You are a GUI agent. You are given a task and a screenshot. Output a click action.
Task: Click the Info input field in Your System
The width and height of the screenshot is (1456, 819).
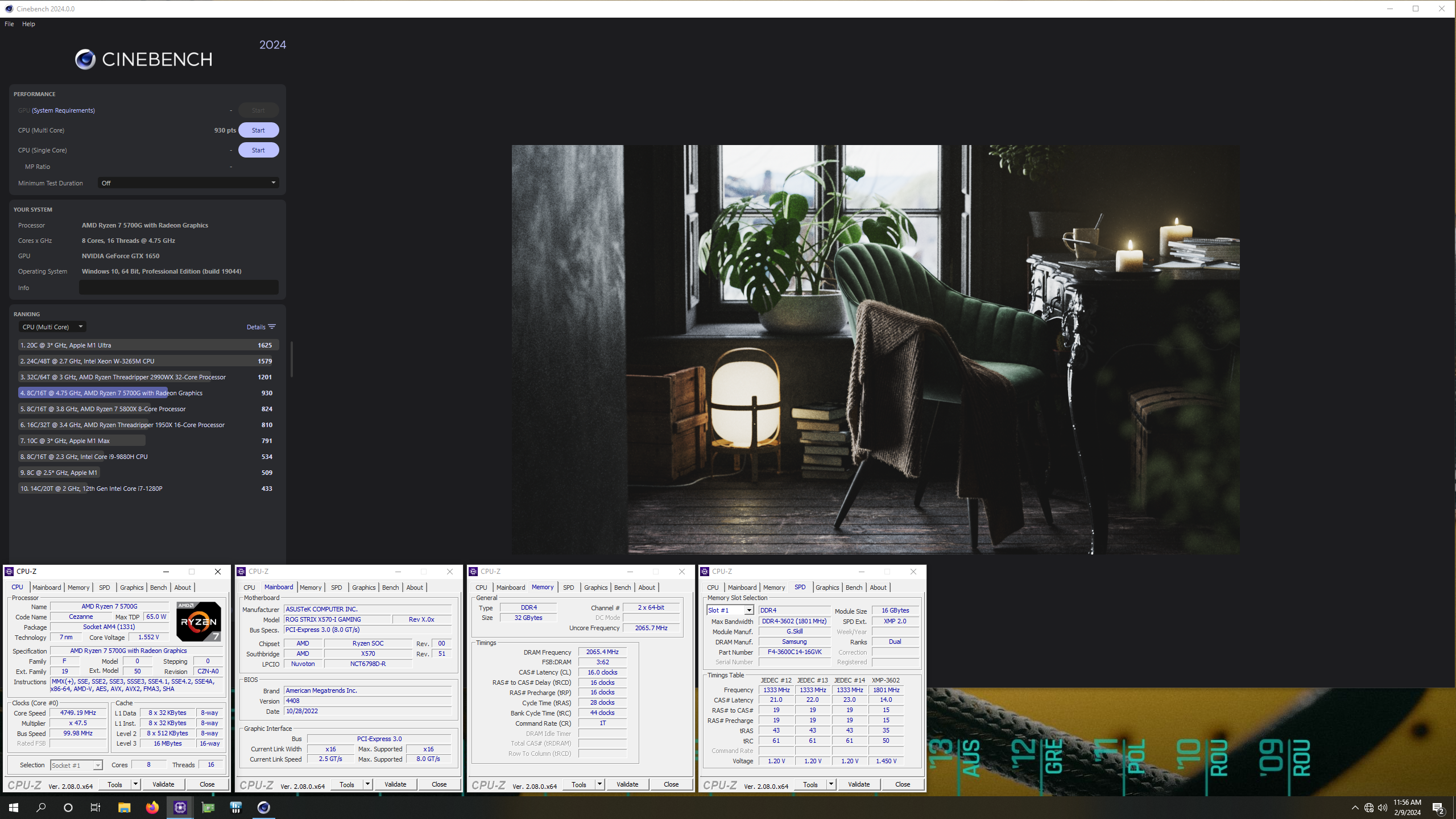179,288
